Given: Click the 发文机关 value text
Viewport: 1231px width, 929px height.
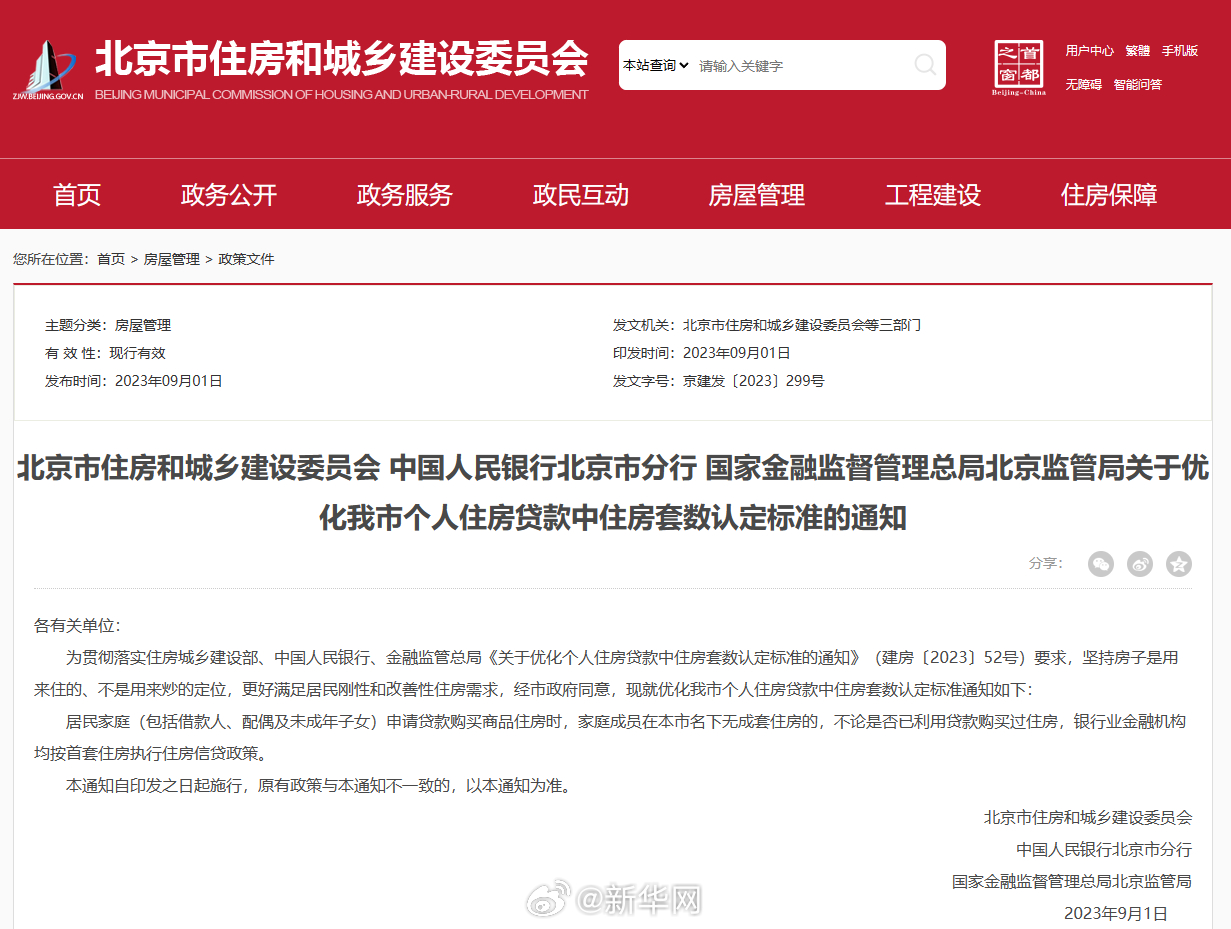Looking at the screenshot, I should [802, 325].
